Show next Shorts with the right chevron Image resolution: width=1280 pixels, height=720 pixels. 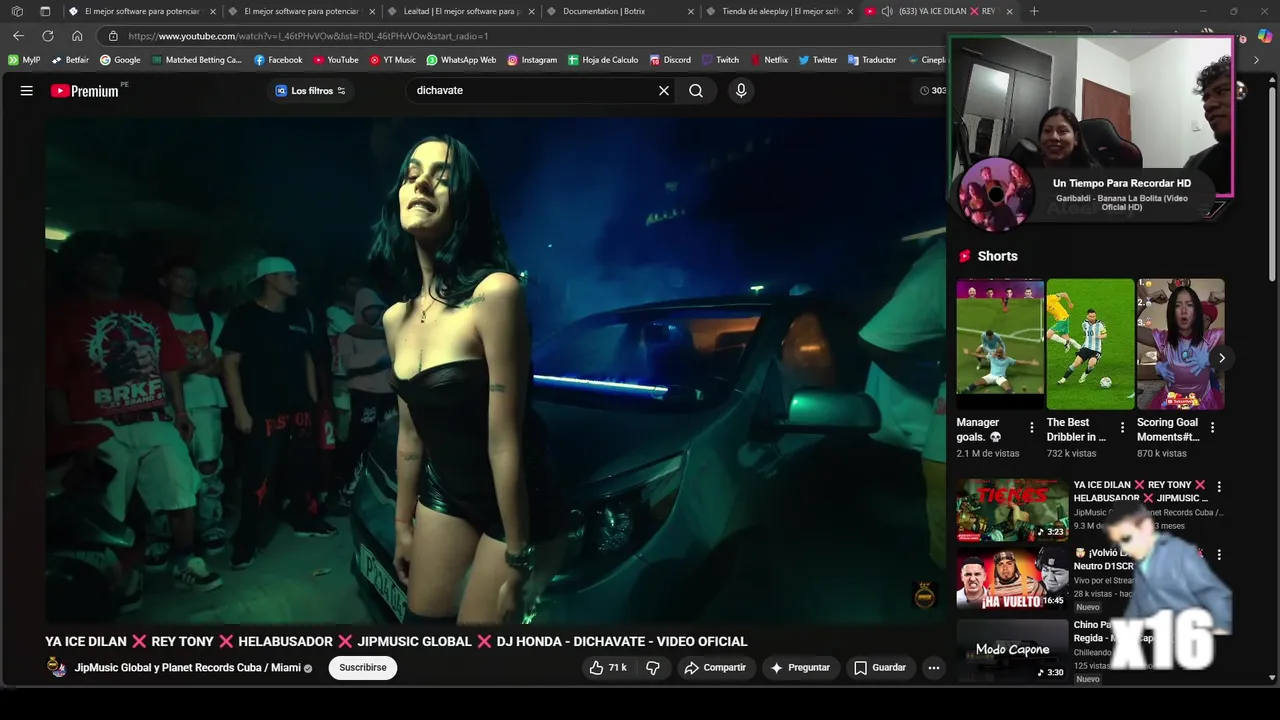(1221, 358)
